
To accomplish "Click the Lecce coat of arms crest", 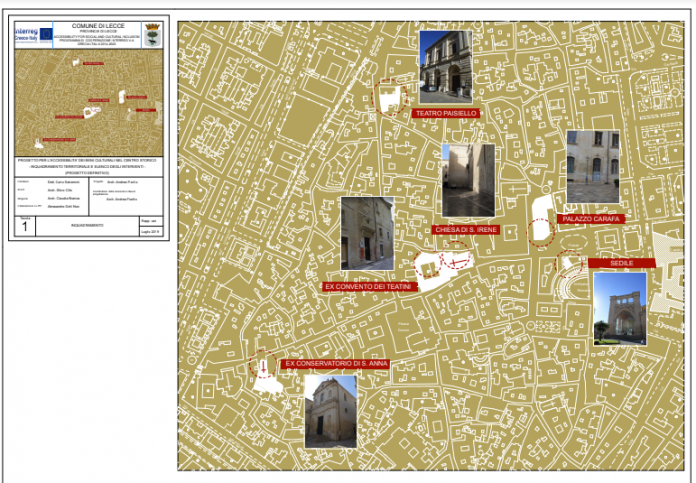I will point(152,35).
